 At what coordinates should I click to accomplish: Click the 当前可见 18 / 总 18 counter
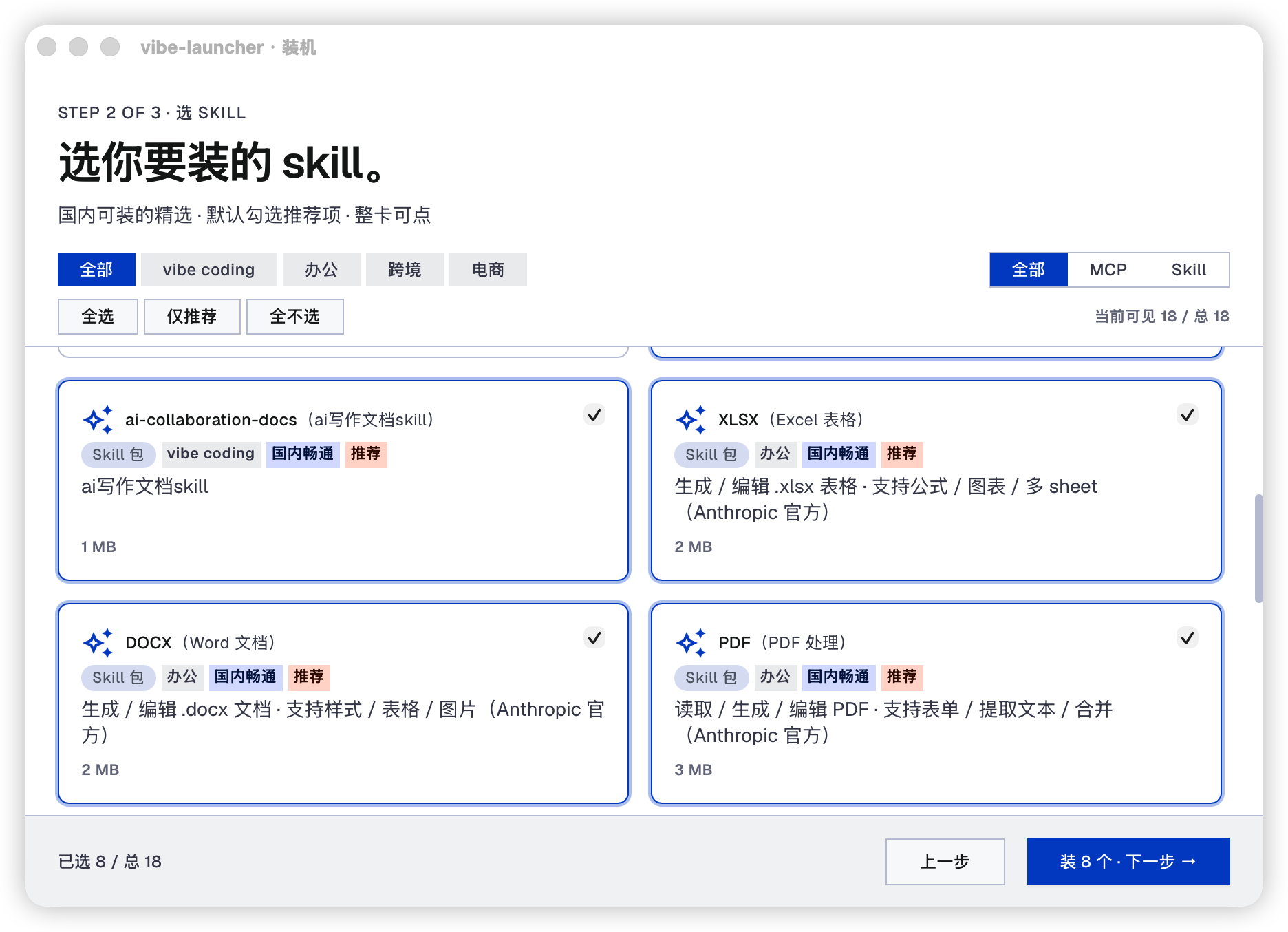point(1162,317)
